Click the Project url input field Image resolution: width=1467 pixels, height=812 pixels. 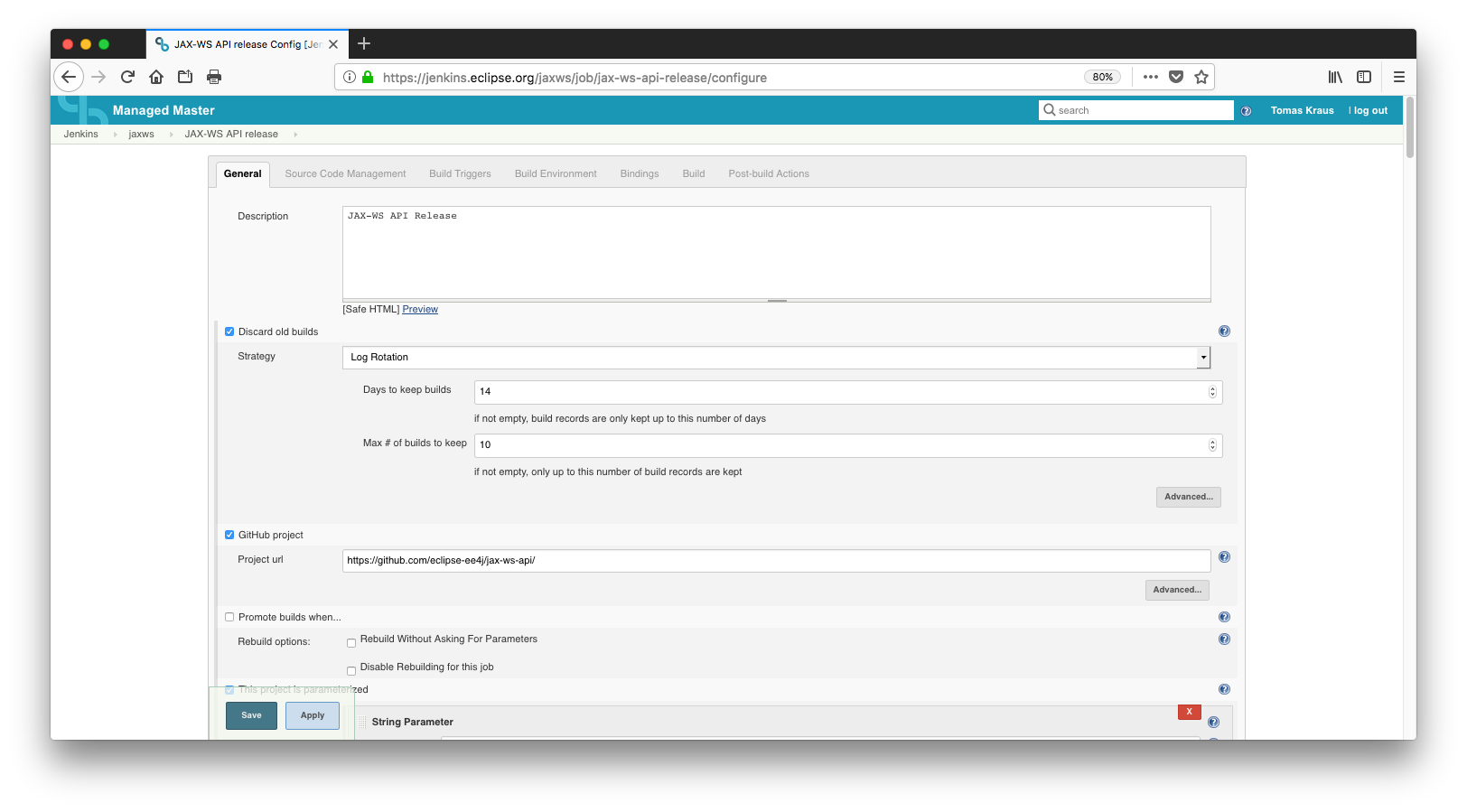coord(777,561)
